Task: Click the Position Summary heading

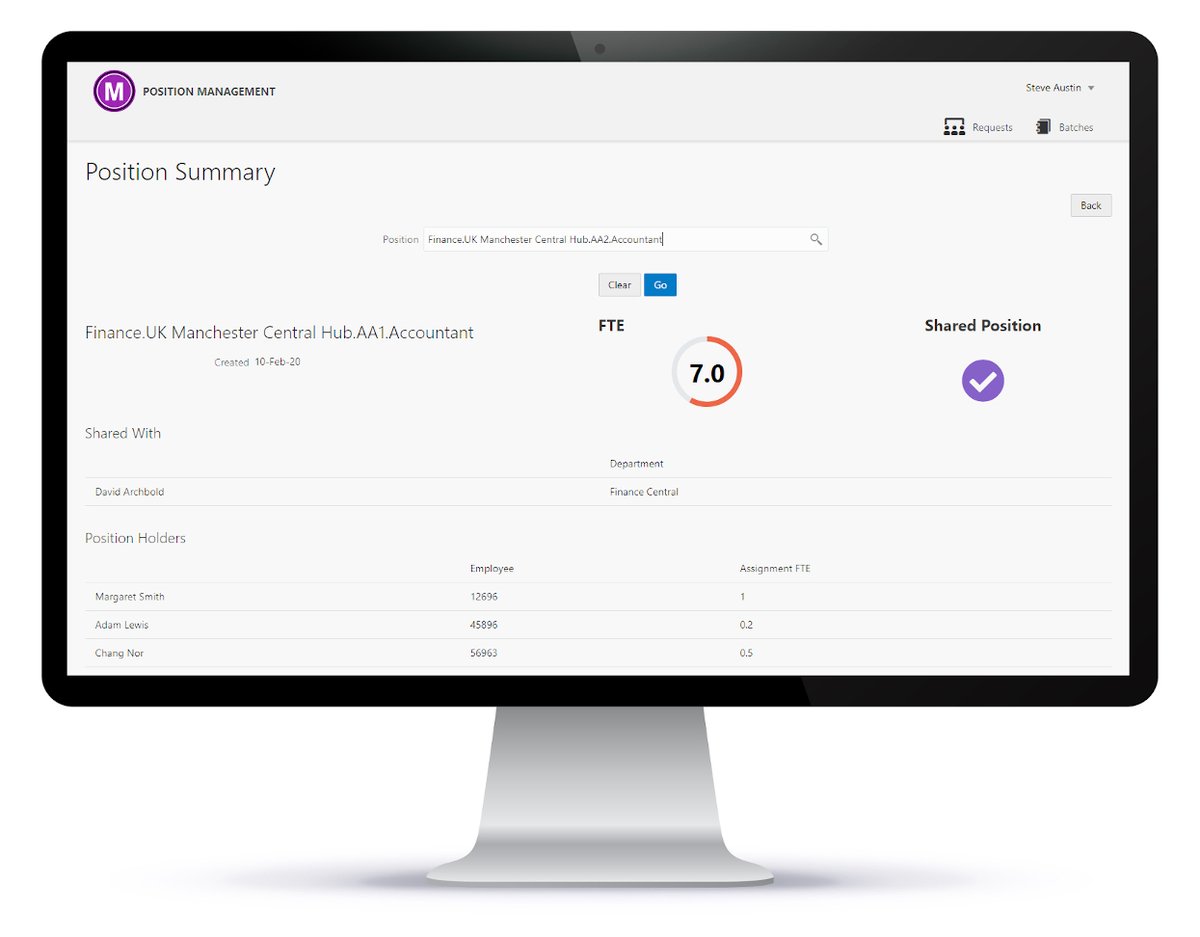Action: [x=180, y=172]
